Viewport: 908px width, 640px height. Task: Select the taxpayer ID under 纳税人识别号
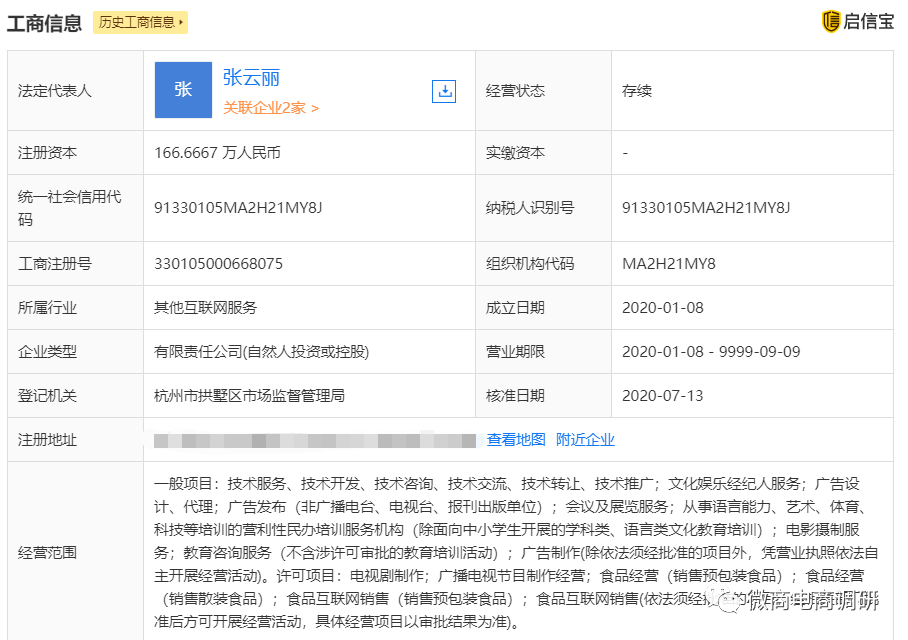pyautogui.click(x=706, y=207)
